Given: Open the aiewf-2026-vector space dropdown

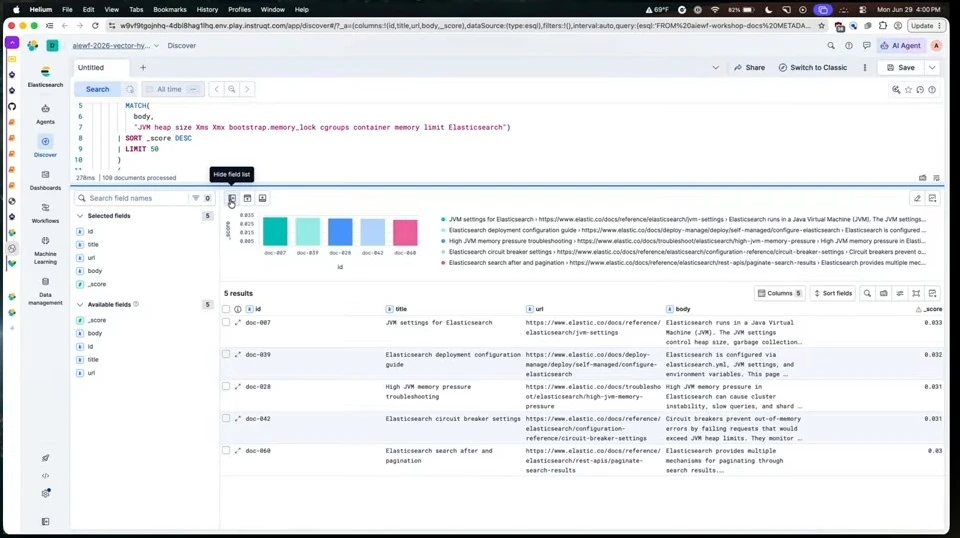Looking at the screenshot, I should pos(115,45).
